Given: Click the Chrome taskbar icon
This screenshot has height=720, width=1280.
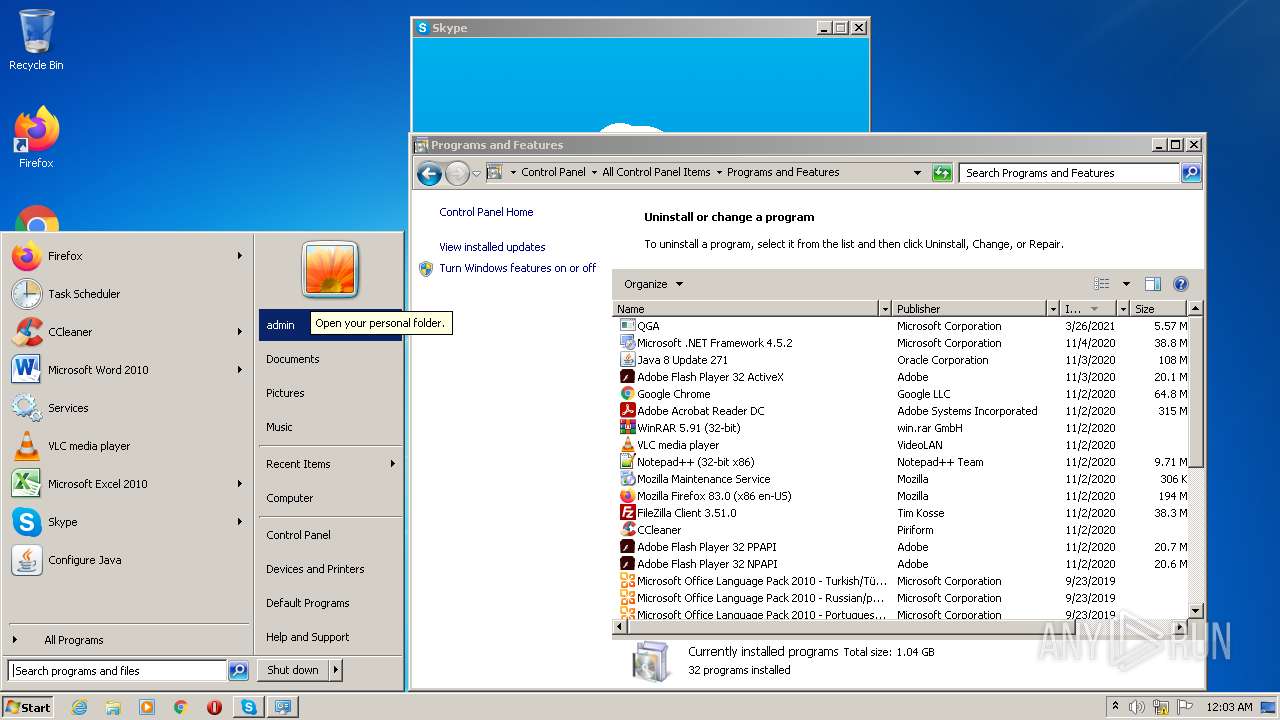Looking at the screenshot, I should point(181,707).
